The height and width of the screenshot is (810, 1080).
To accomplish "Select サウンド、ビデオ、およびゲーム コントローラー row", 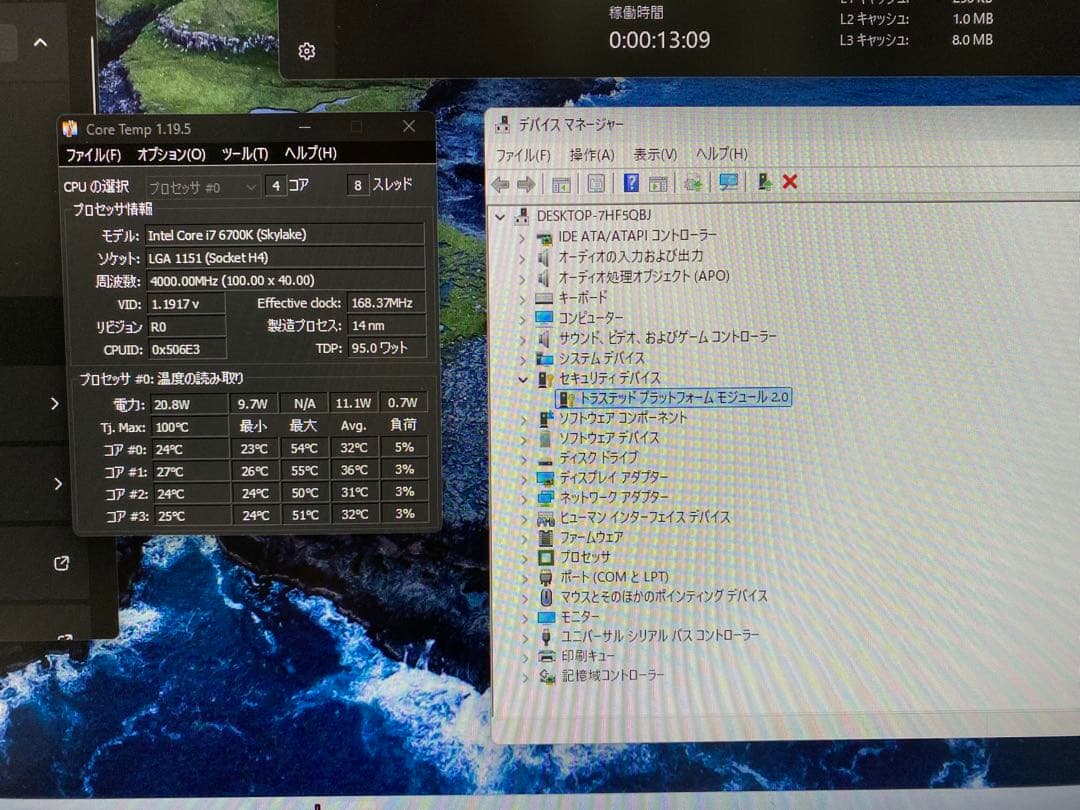I will point(667,338).
